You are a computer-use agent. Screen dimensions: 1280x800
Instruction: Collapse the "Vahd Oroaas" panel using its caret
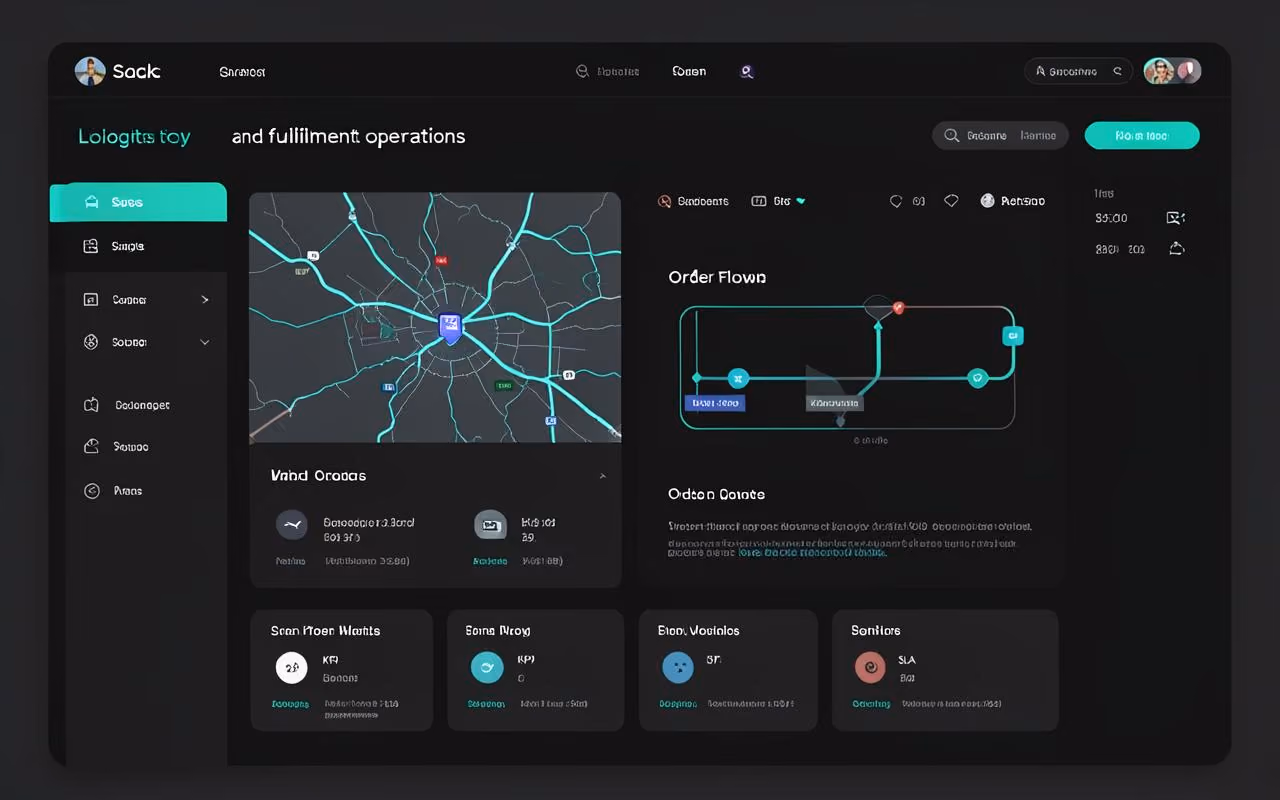click(x=602, y=477)
